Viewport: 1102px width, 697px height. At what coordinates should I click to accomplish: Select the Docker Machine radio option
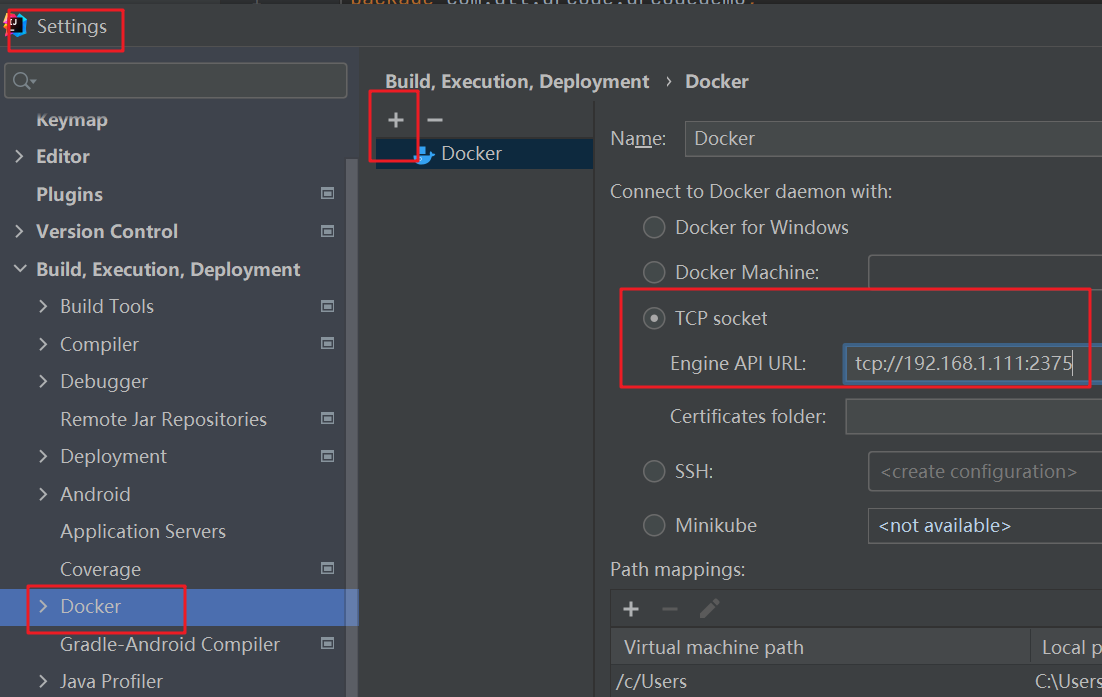pos(654,271)
